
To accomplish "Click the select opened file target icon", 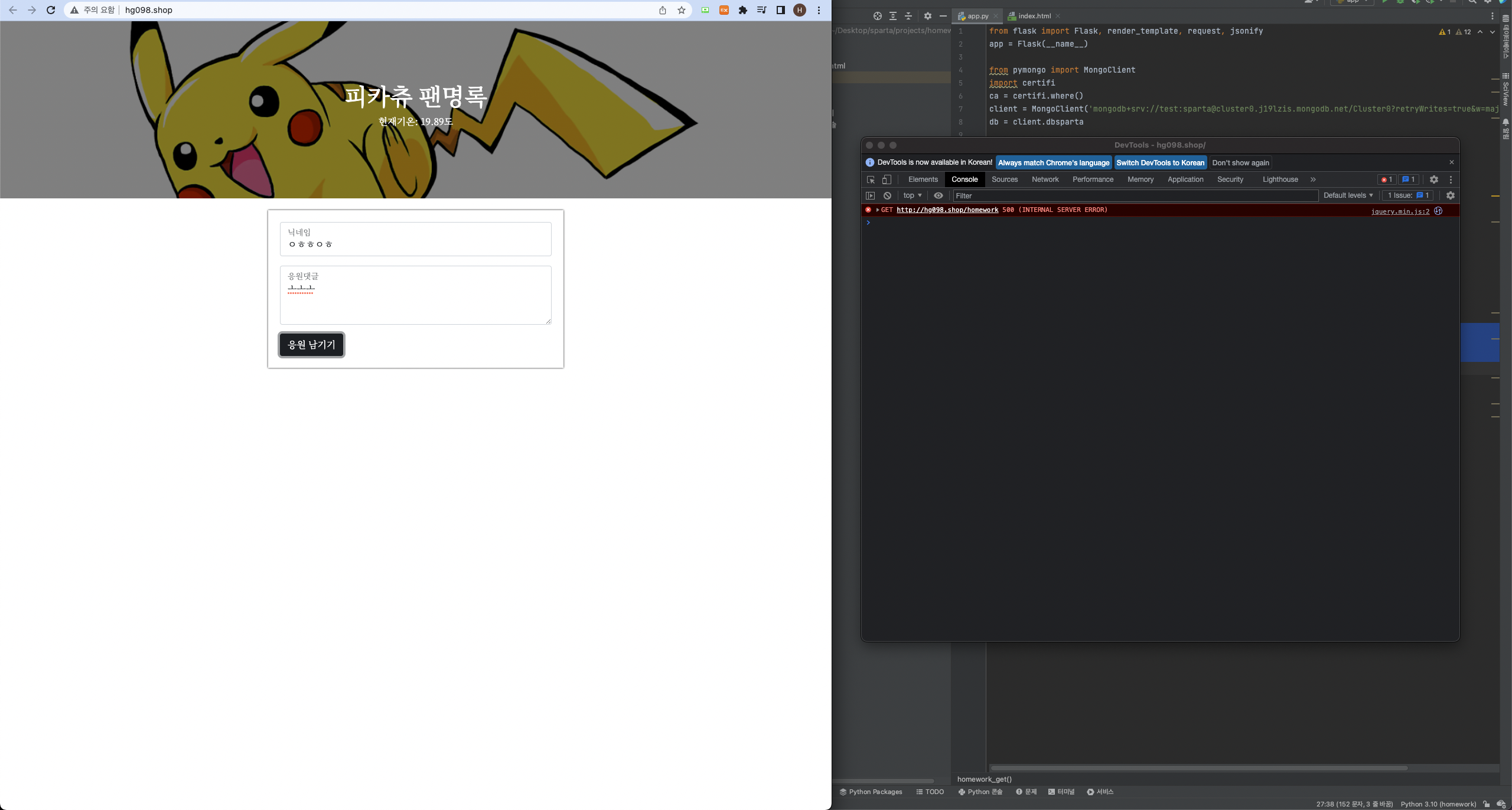I will pos(878,16).
